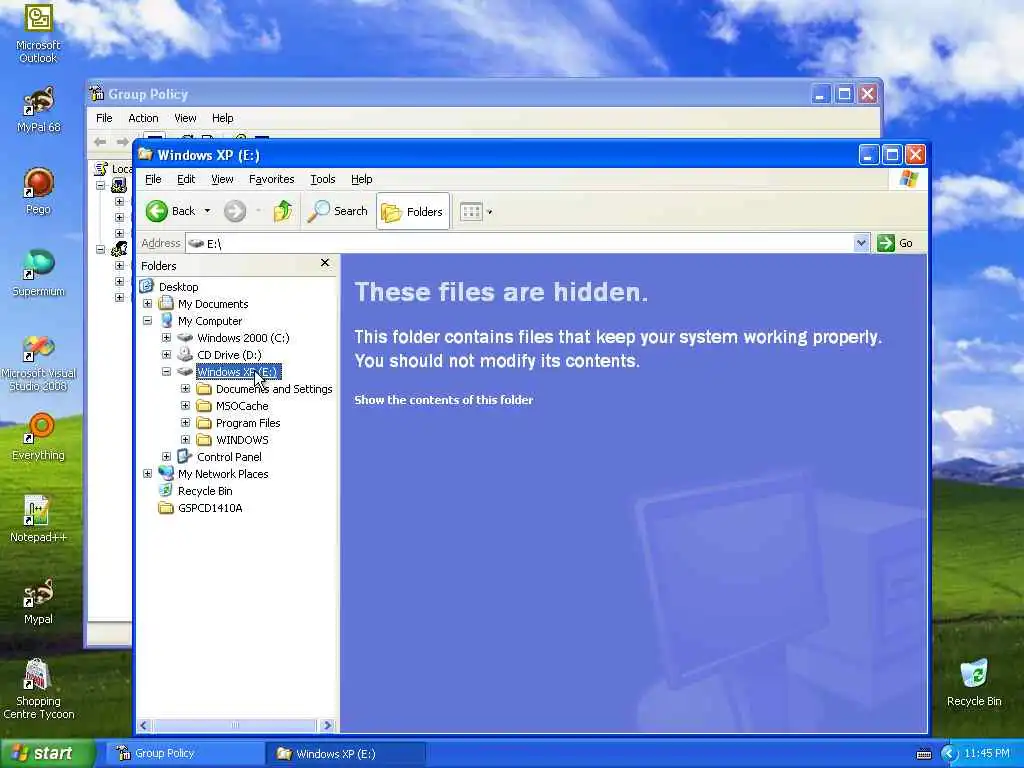Select WINDOWS folder in tree
Viewport: 1024px width, 768px height.
point(242,440)
